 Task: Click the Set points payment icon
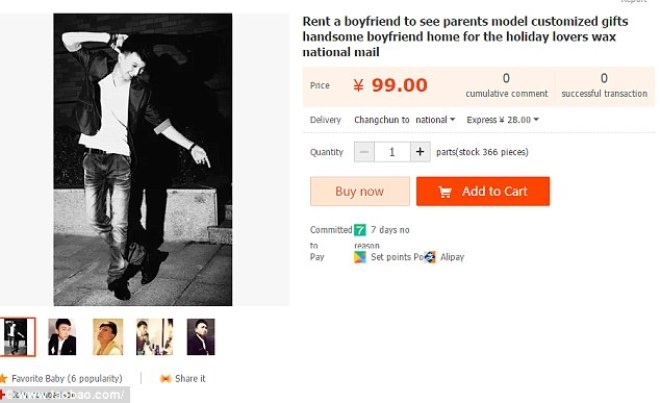[x=360, y=257]
